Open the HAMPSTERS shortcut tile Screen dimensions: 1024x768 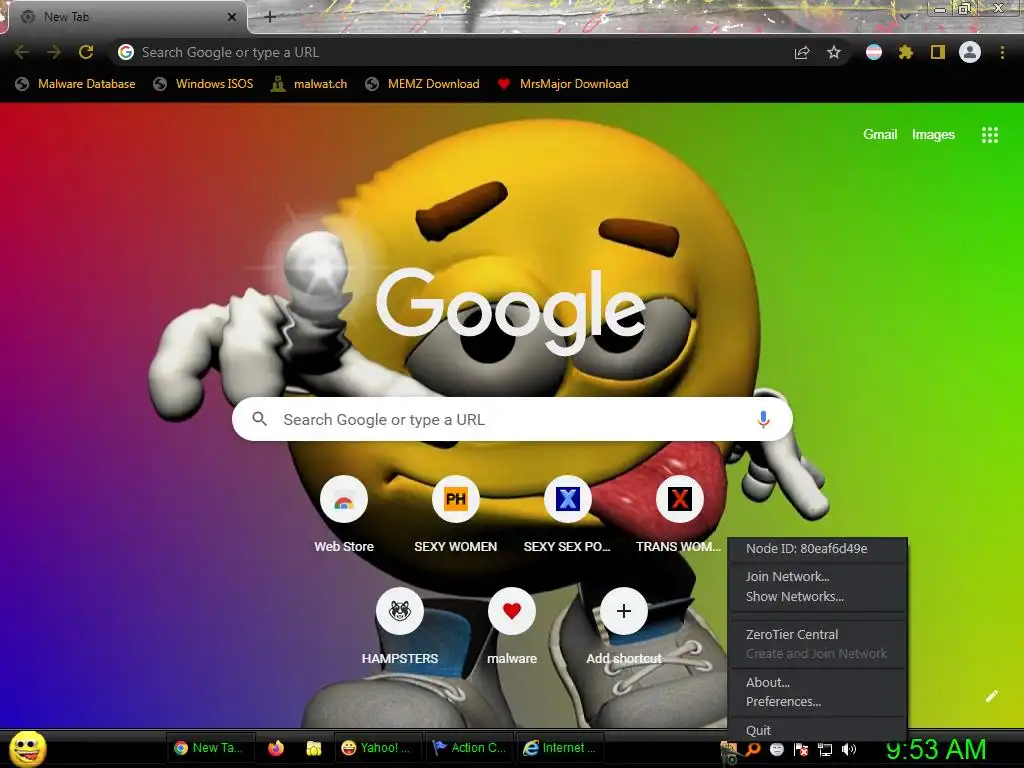[400, 627]
